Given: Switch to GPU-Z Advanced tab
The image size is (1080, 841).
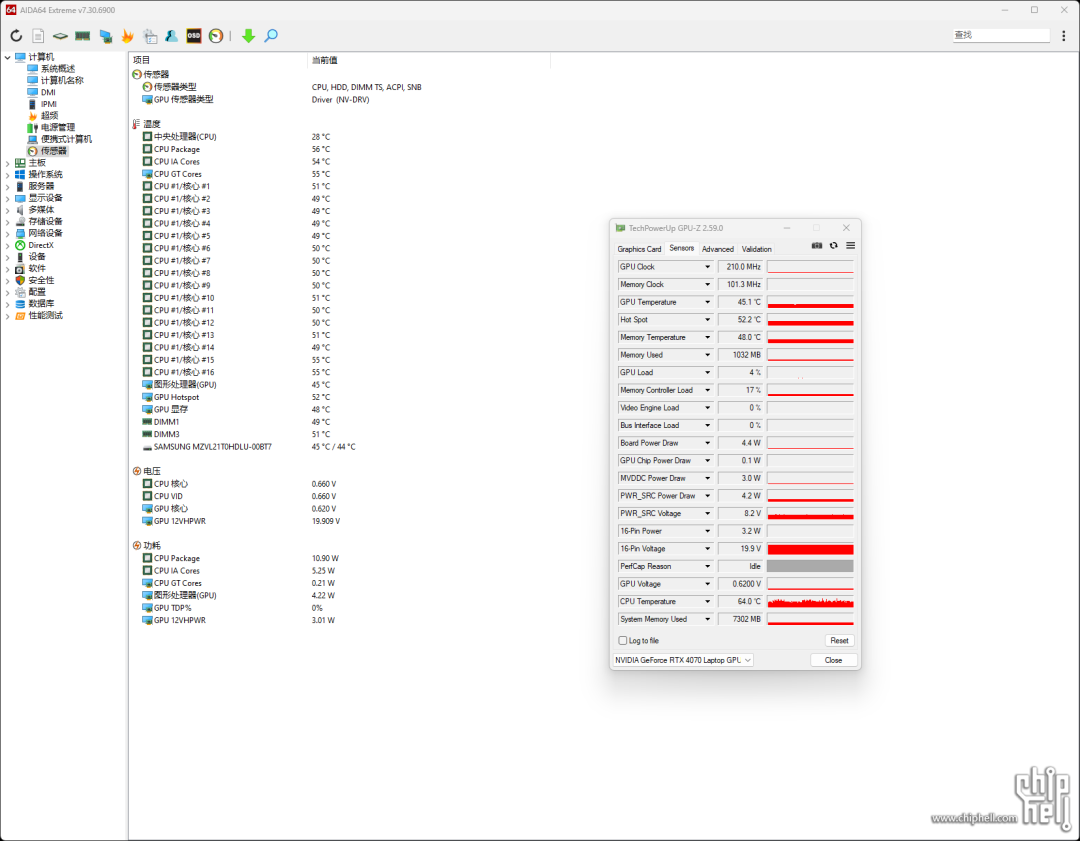Looking at the screenshot, I should coord(718,249).
